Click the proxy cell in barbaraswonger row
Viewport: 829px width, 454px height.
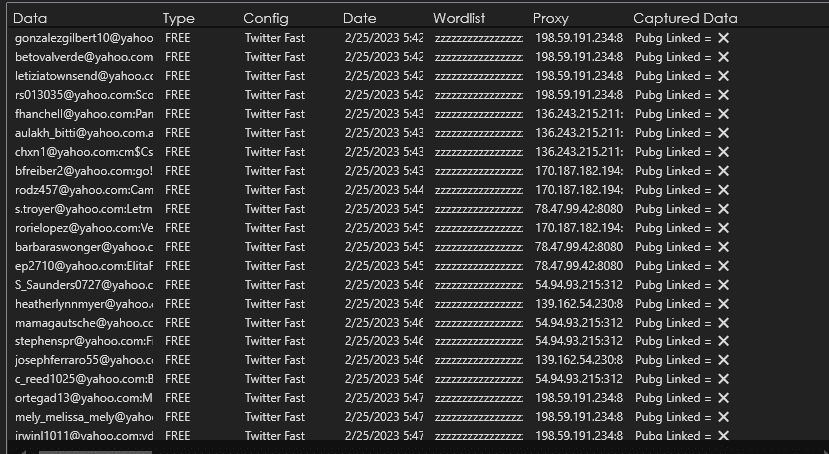coord(579,247)
